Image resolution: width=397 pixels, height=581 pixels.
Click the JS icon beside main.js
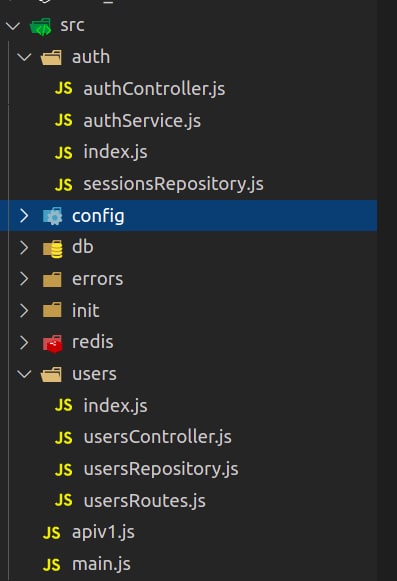tap(52, 565)
